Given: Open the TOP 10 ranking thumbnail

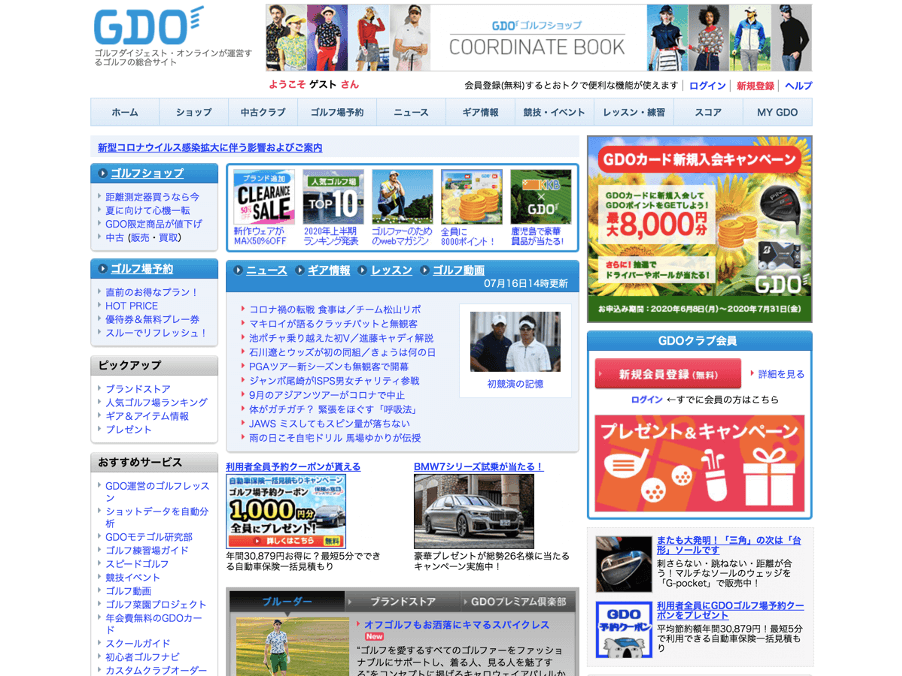Looking at the screenshot, I should [333, 197].
